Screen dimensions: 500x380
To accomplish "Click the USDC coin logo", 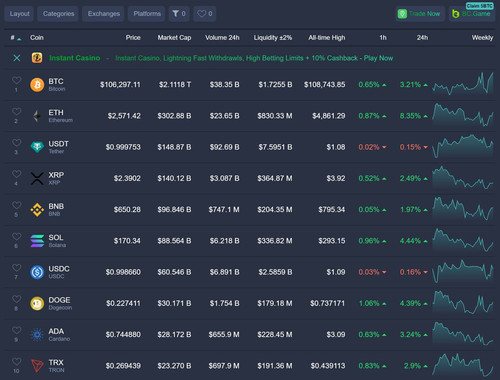I will (37, 272).
